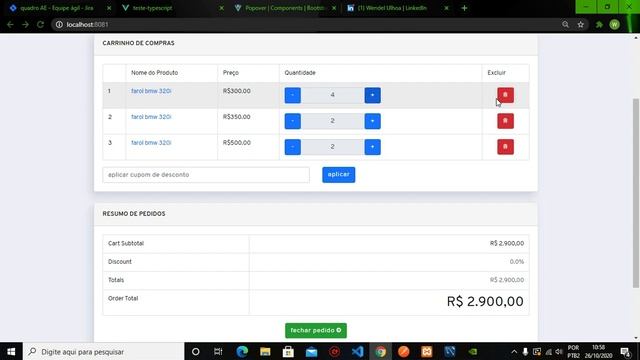
Task: Open the notification center icon
Action: click(x=626, y=351)
